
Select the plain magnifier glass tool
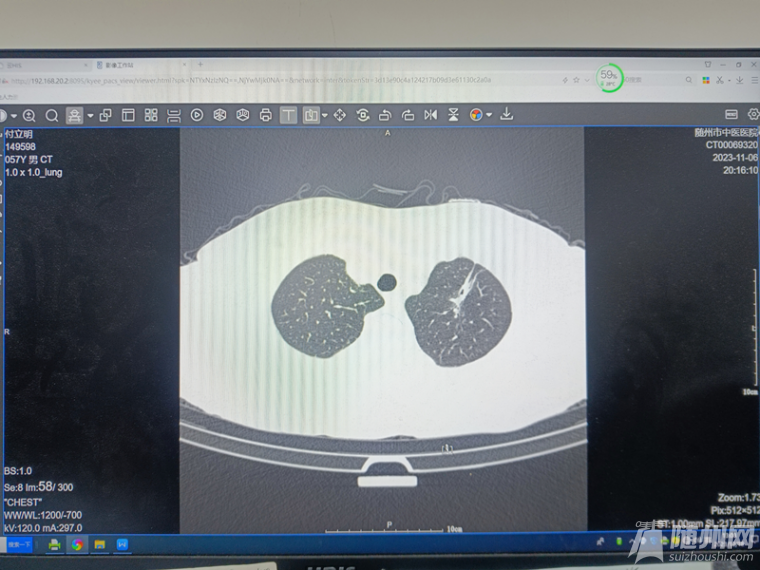point(51,115)
